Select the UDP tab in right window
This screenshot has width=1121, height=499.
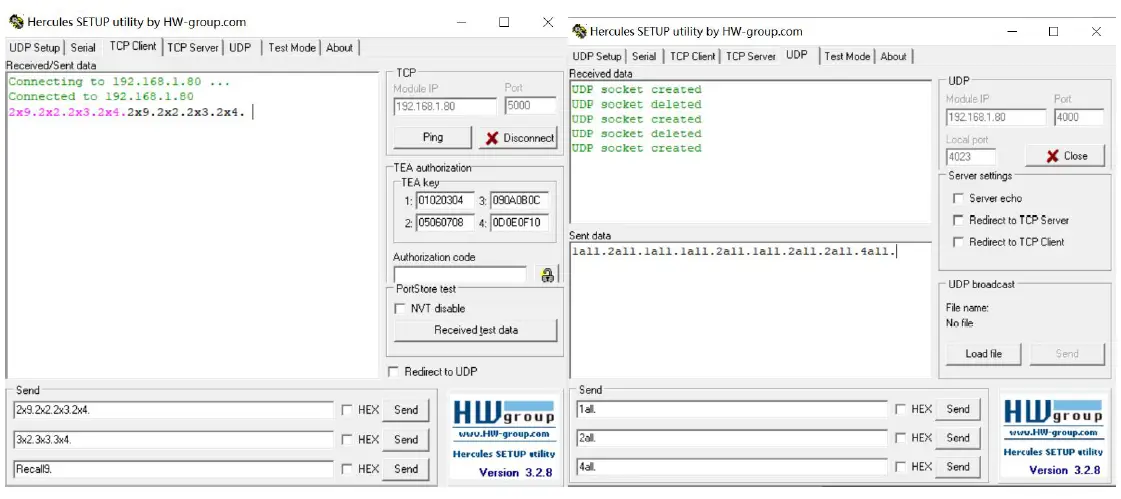[x=796, y=55]
